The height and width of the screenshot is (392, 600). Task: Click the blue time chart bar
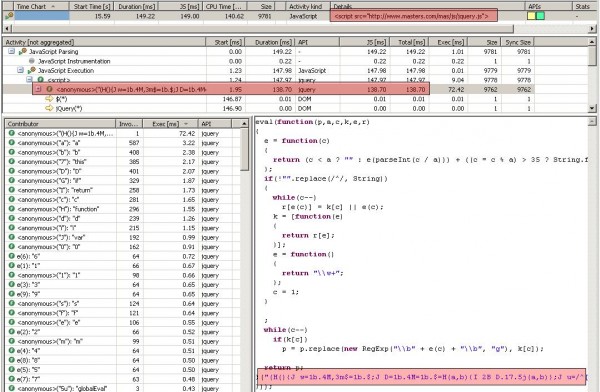pos(42,16)
